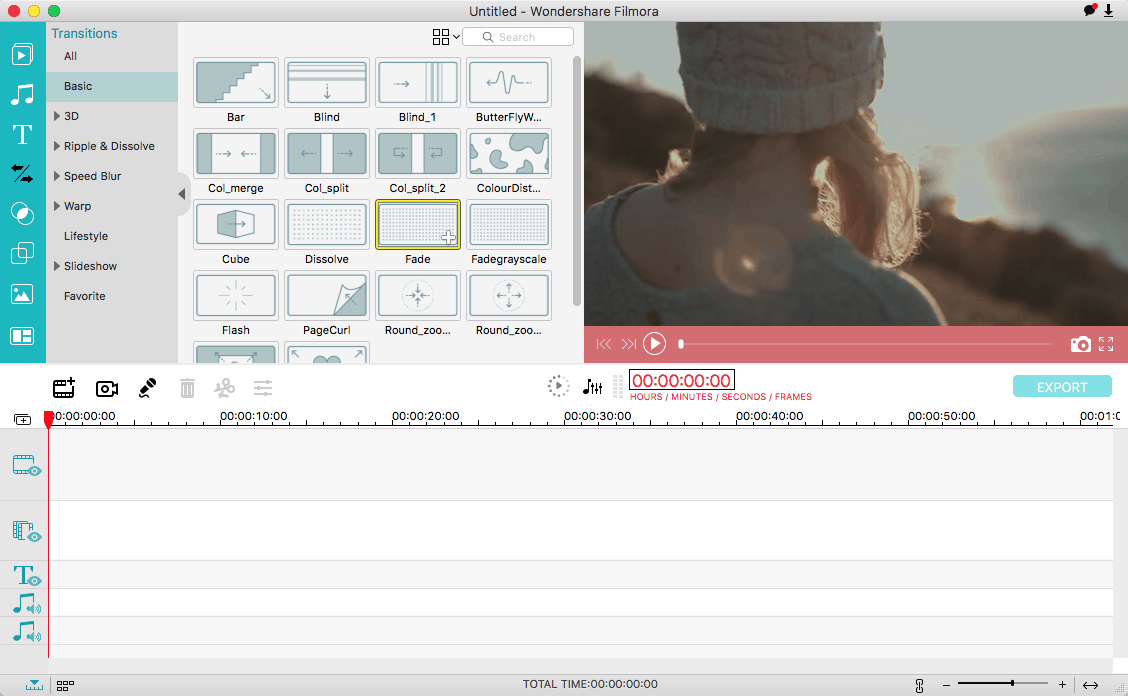Screen dimensions: 1128x696
Task: Click the split scissors icon
Action: coord(224,388)
